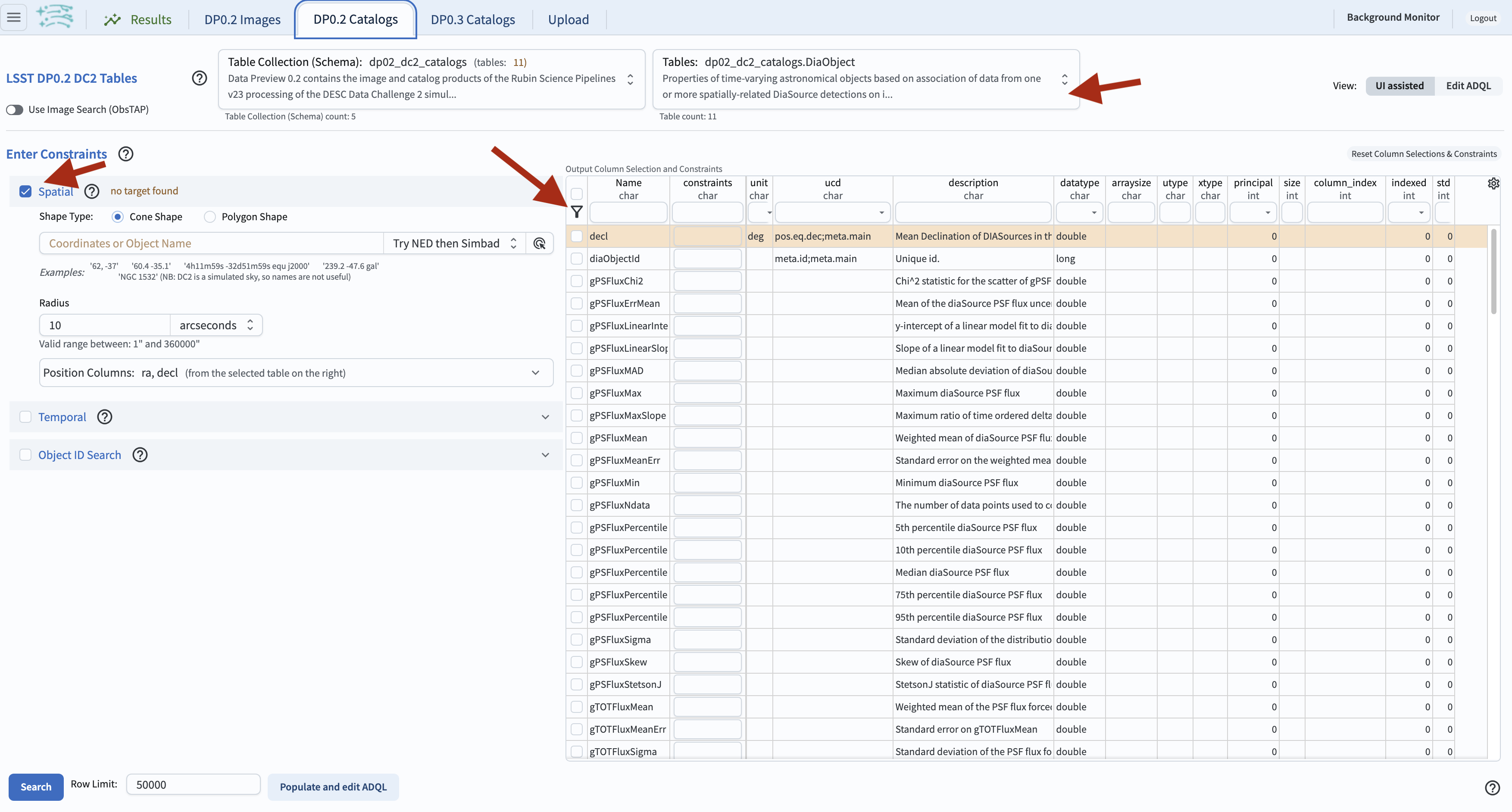Image resolution: width=1512 pixels, height=812 pixels.
Task: Toggle Use Image Search (ObsTAP) switch
Action: pos(15,110)
